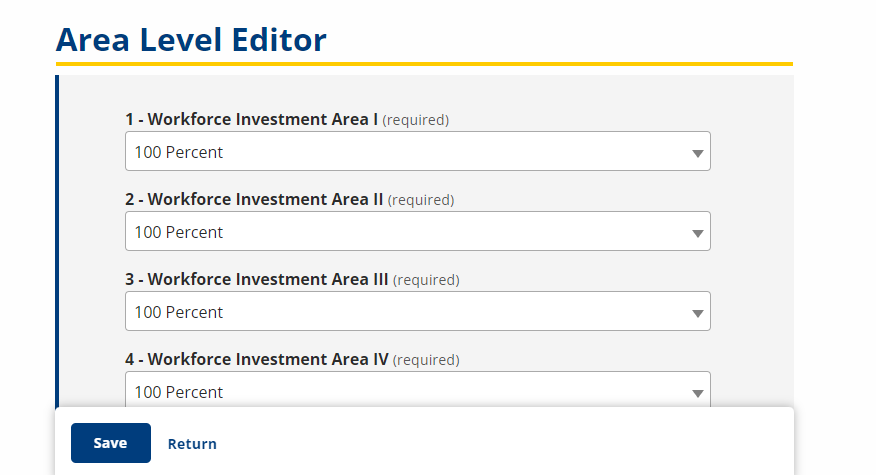This screenshot has height=475, width=876.
Task: Click "(required)" text beside Area III label
Action: coord(426,281)
